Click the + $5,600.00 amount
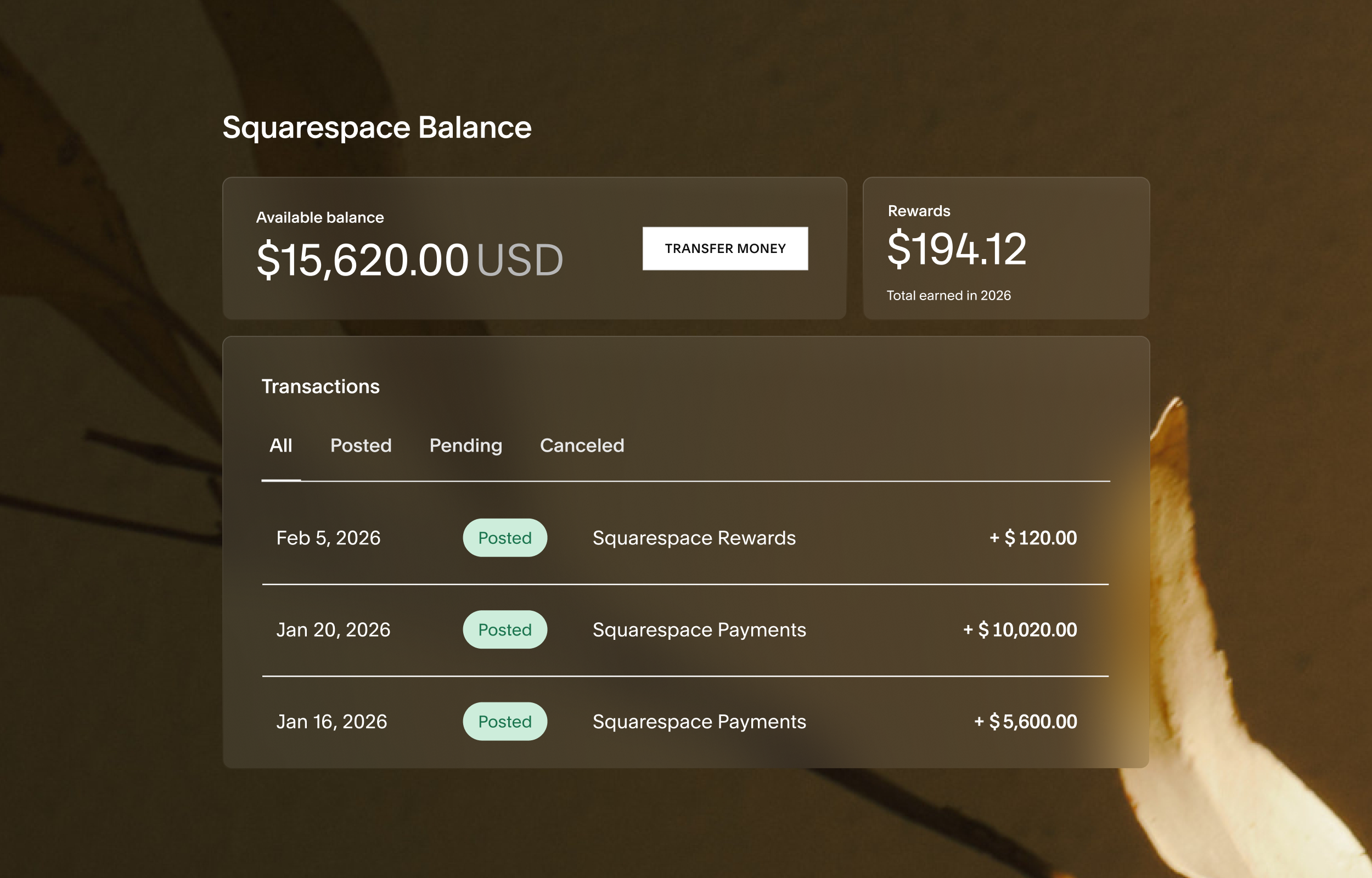Screen dimensions: 1372x878 pos(1026,721)
